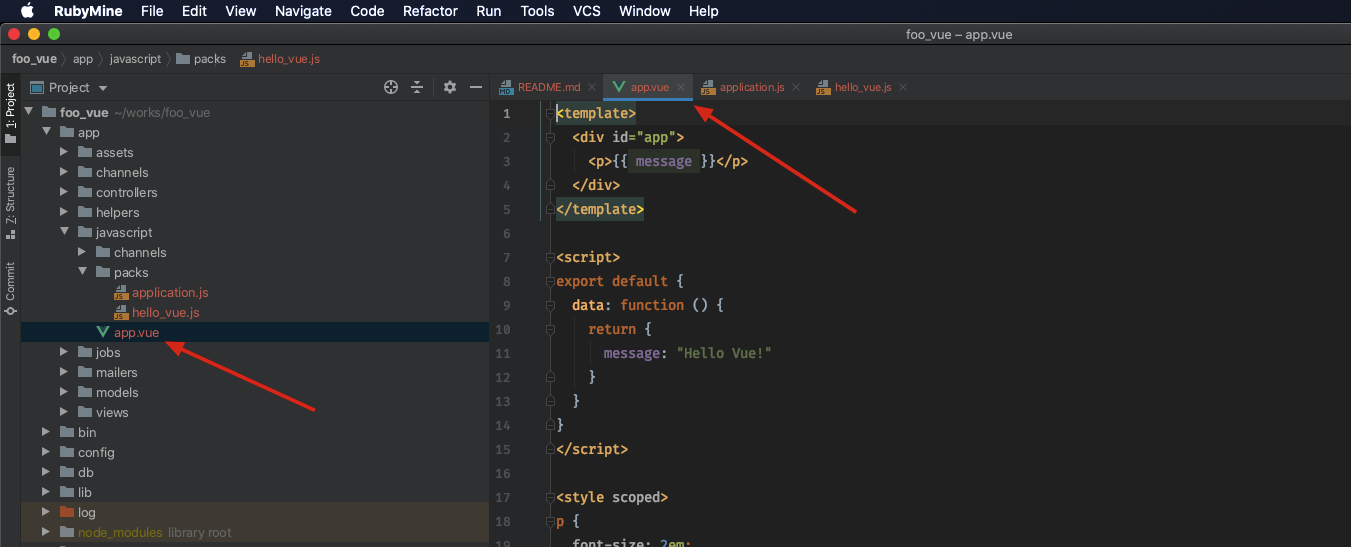1351x547 pixels.
Task: Click the Select Opened File locate icon
Action: click(x=391, y=87)
